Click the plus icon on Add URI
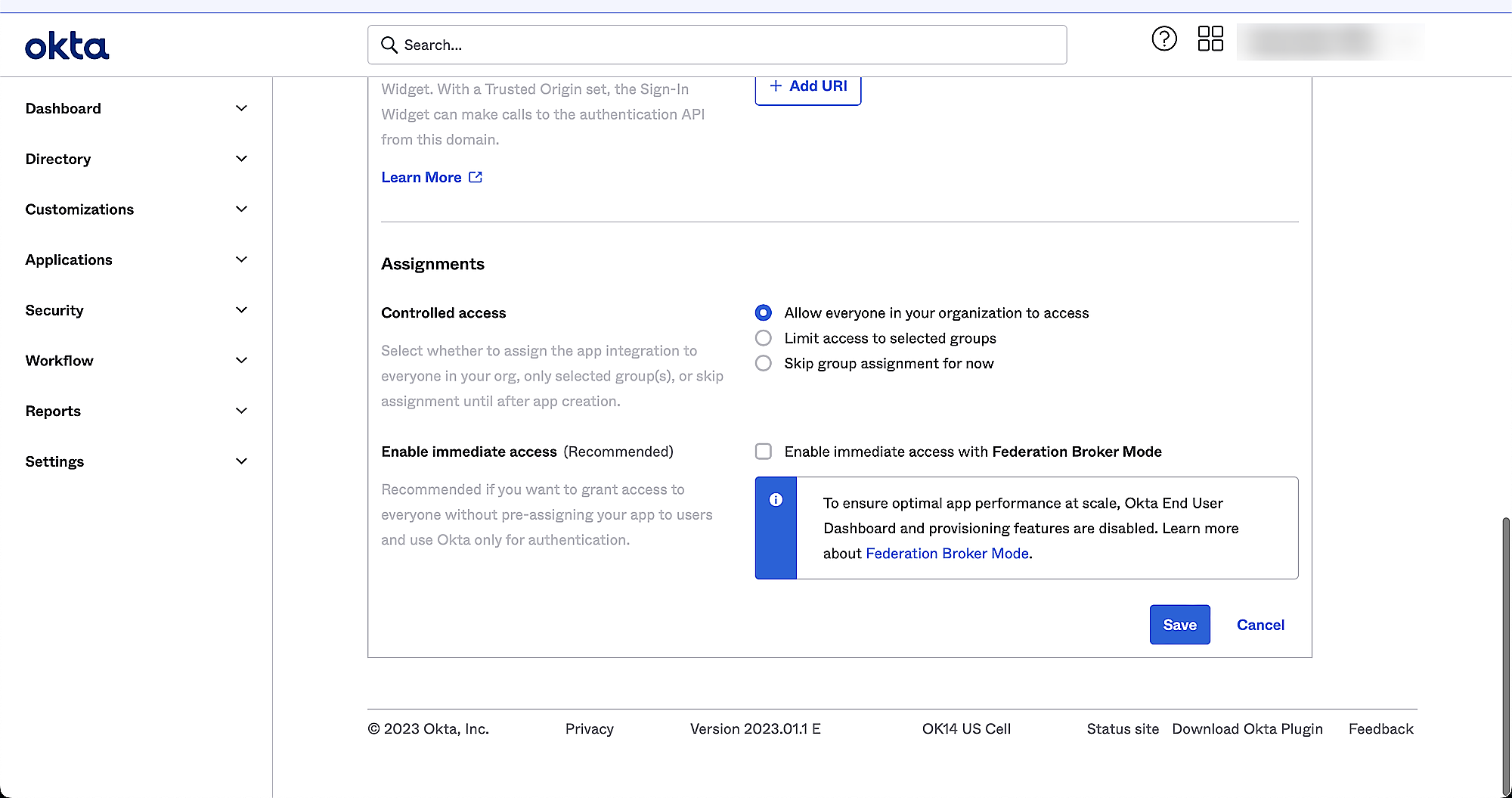The image size is (1512, 798). [776, 86]
